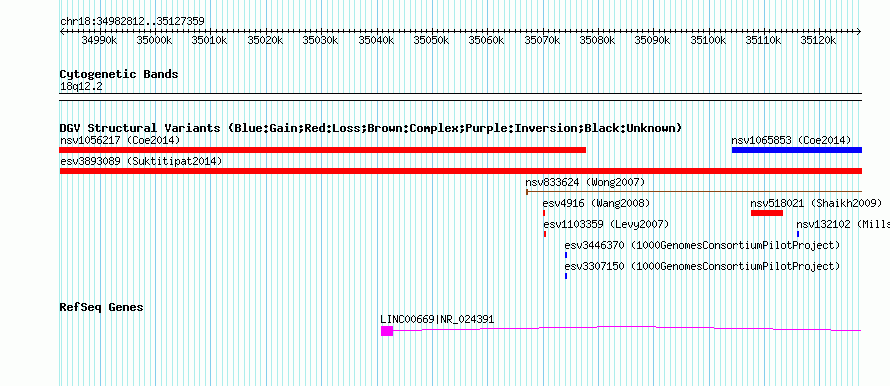The image size is (890, 386).
Task: Select the small red esv1103359 marker
Action: pyautogui.click(x=544, y=234)
